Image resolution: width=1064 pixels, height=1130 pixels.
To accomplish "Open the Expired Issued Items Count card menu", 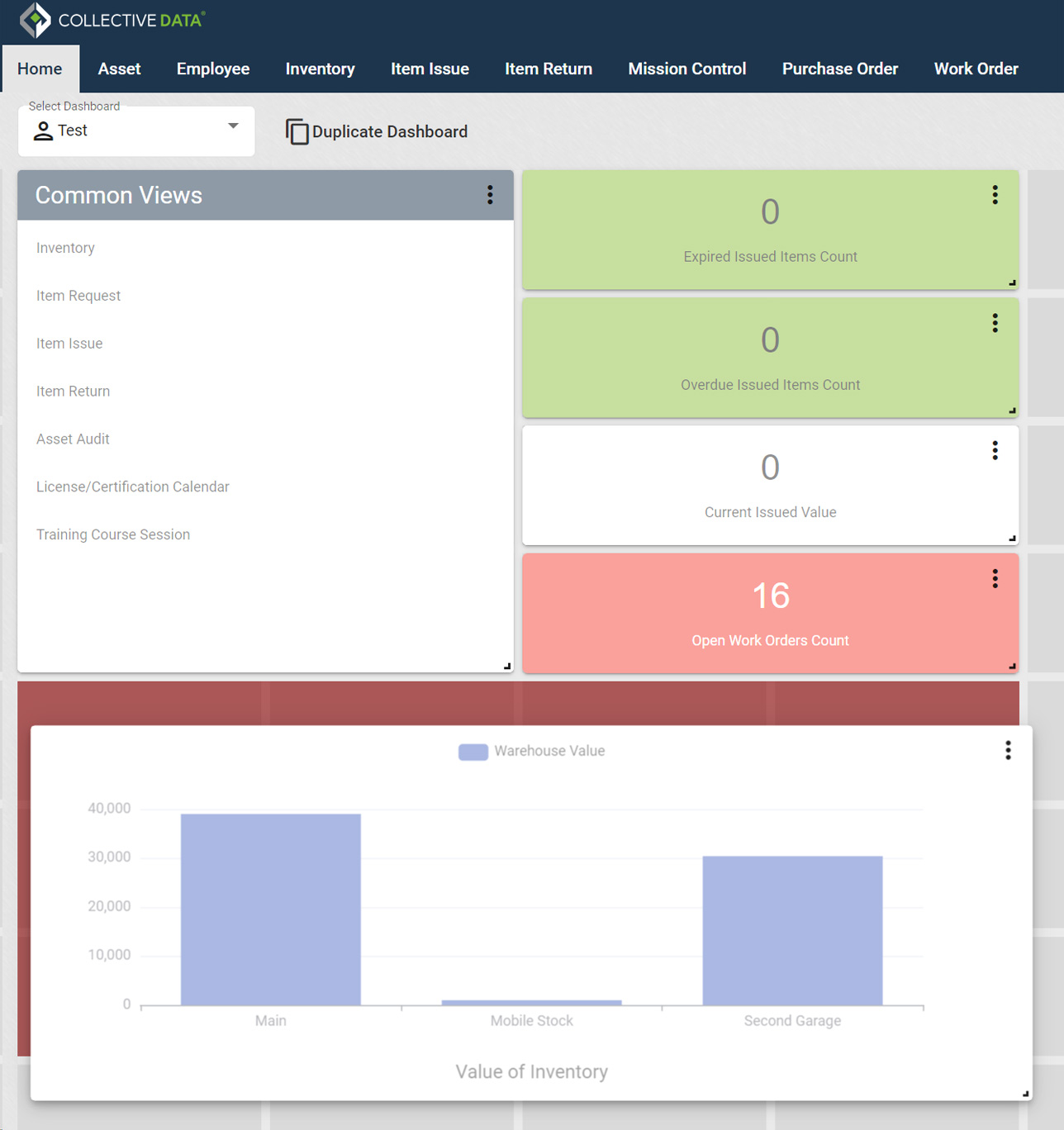I will click(995, 195).
